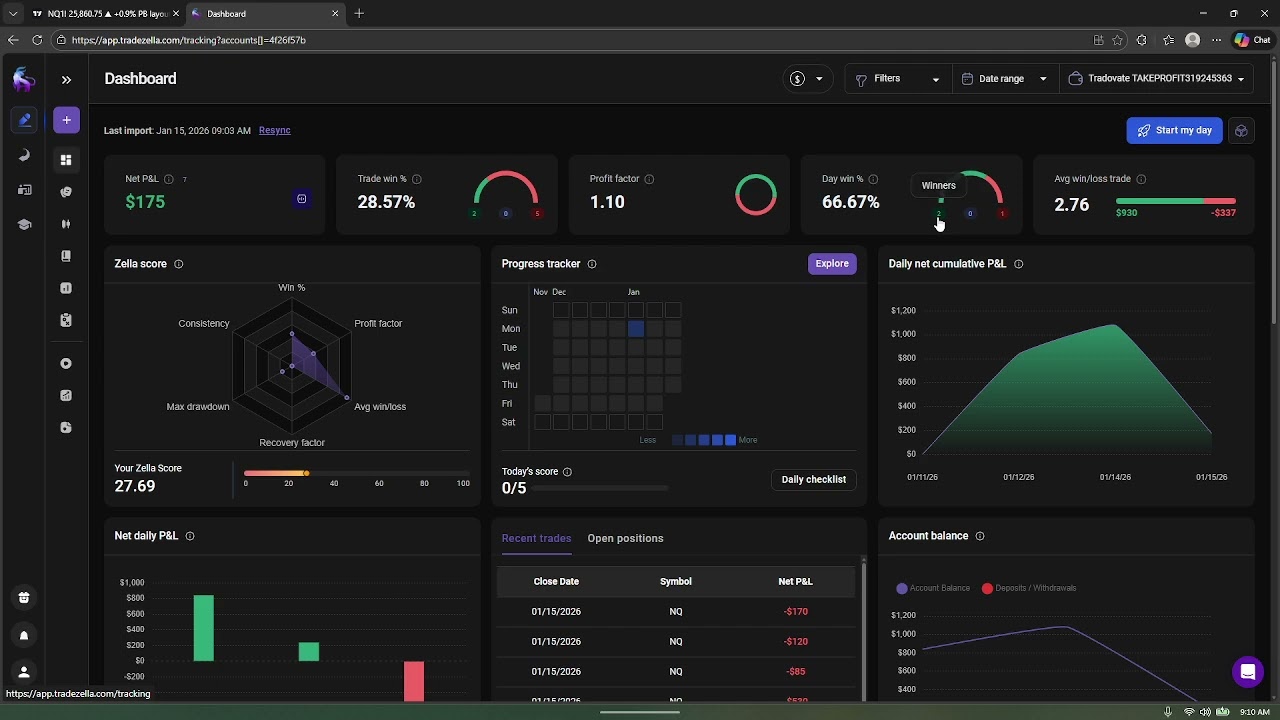Click the Start my day button

(x=1174, y=130)
